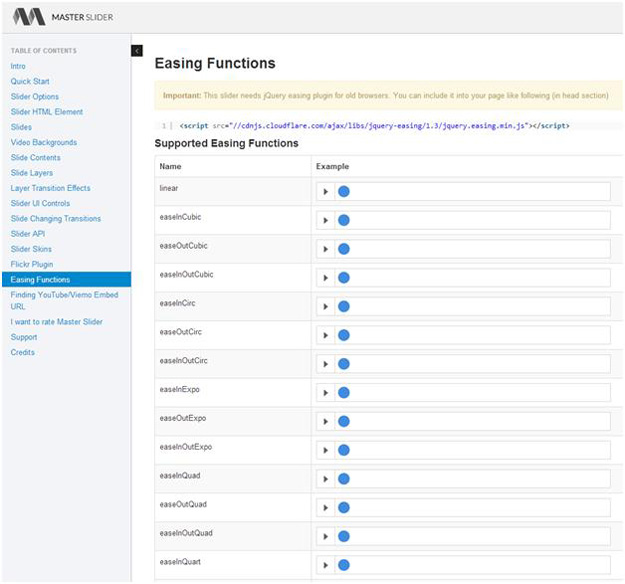
Task: Go to Slide Layers section
Action: (x=32, y=173)
